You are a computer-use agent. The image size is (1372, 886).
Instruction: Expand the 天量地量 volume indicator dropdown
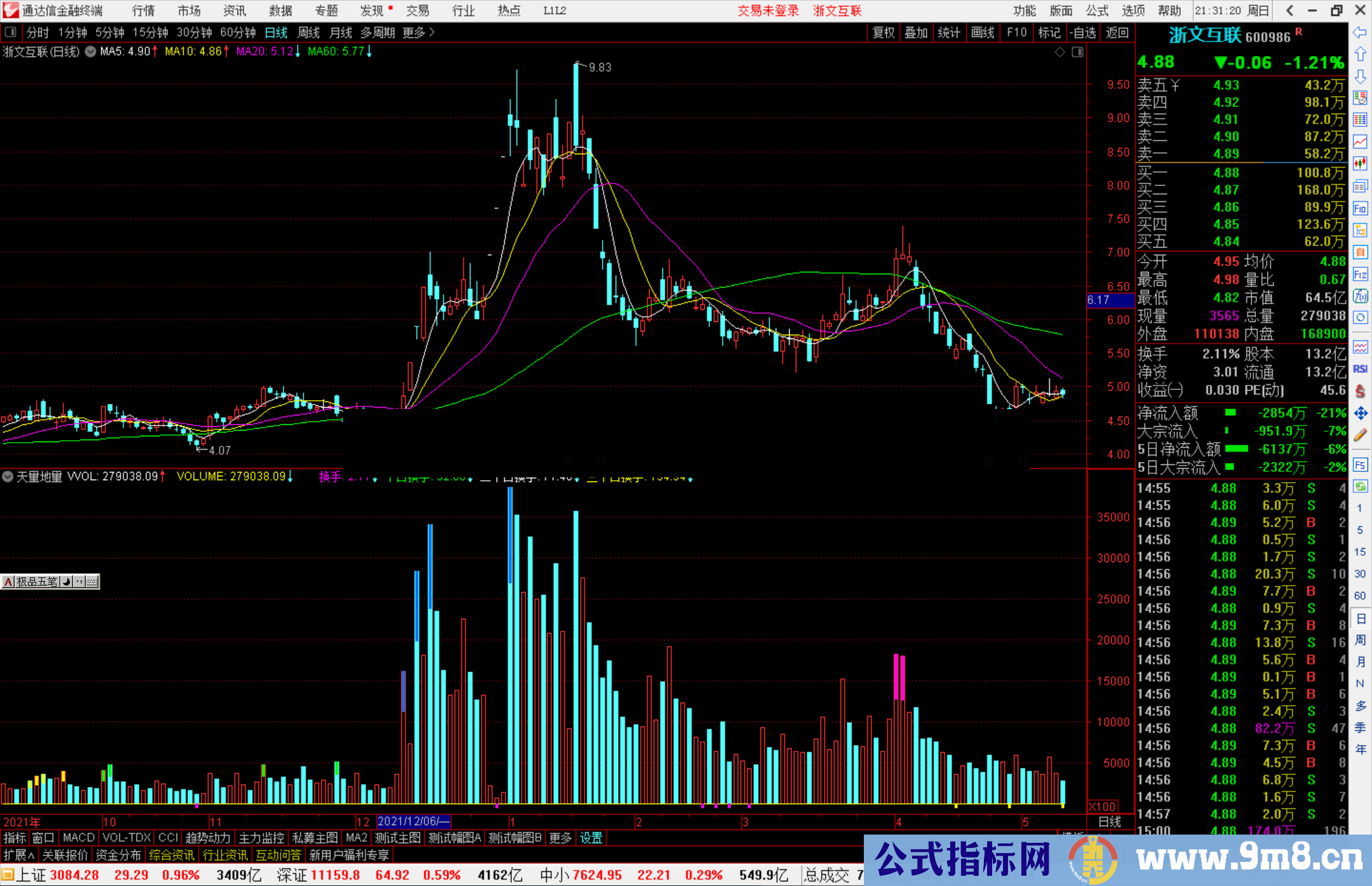pos(8,476)
